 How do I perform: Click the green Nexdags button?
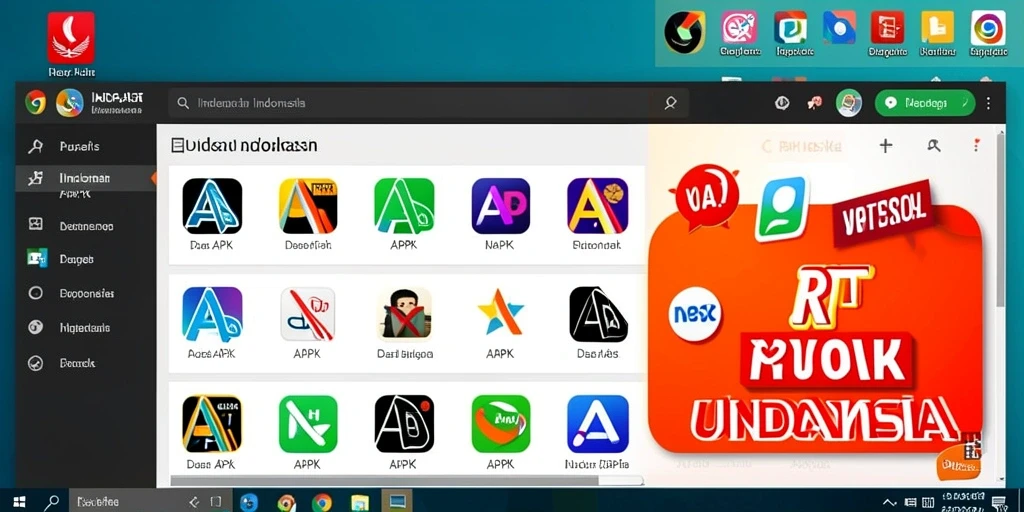(x=925, y=103)
